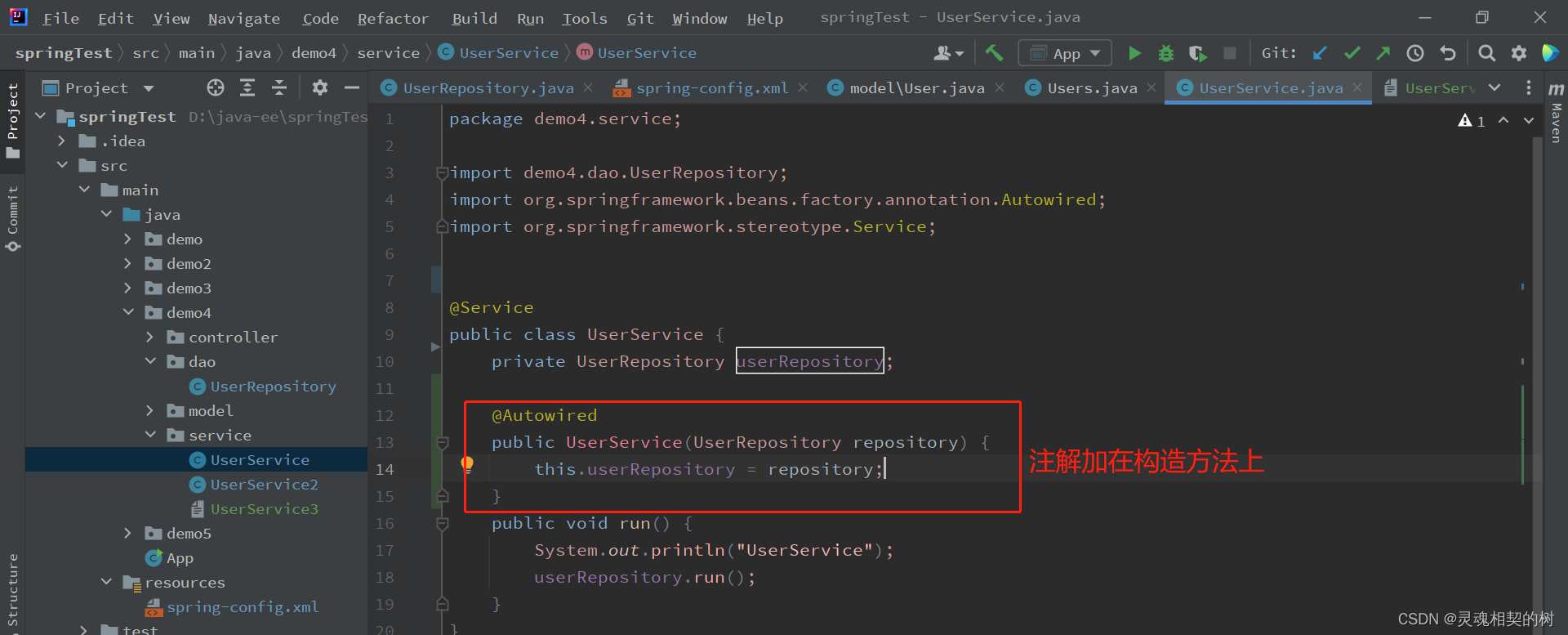This screenshot has width=1568, height=635.
Task: Open the user account dropdown icon
Action: click(948, 53)
